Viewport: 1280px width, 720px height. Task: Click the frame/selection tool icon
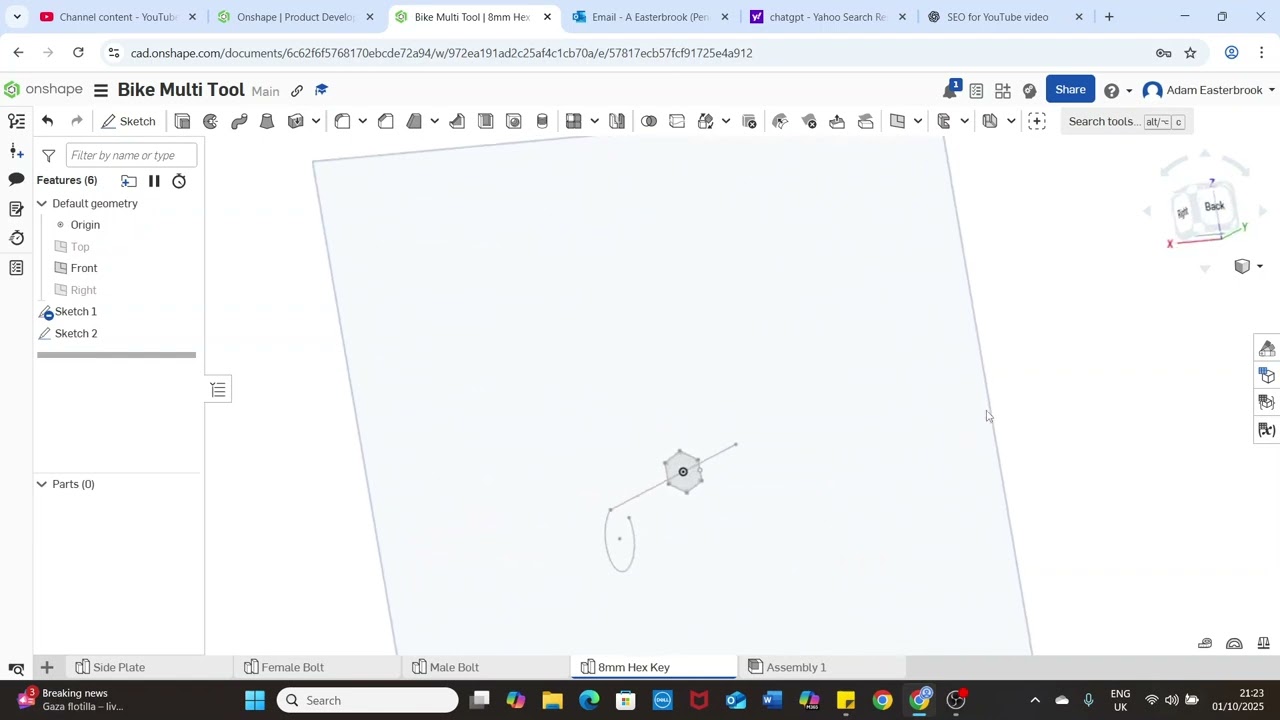pyautogui.click(x=1037, y=121)
